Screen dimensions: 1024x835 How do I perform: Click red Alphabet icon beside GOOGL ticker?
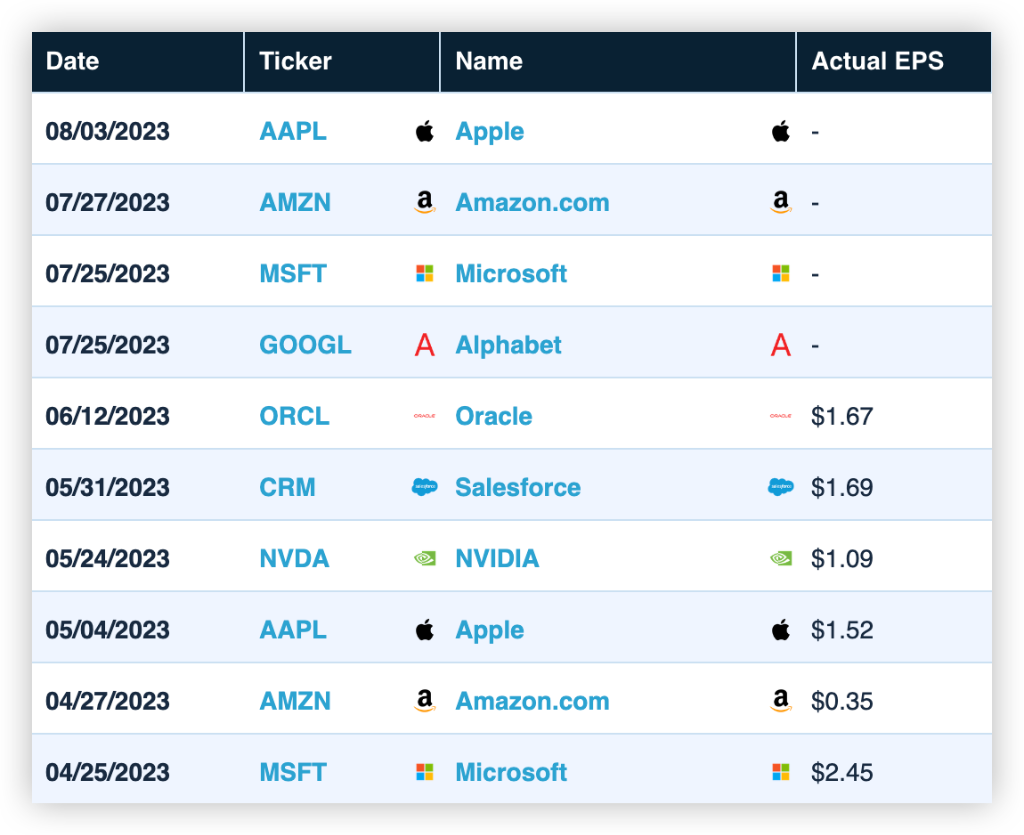tap(425, 346)
